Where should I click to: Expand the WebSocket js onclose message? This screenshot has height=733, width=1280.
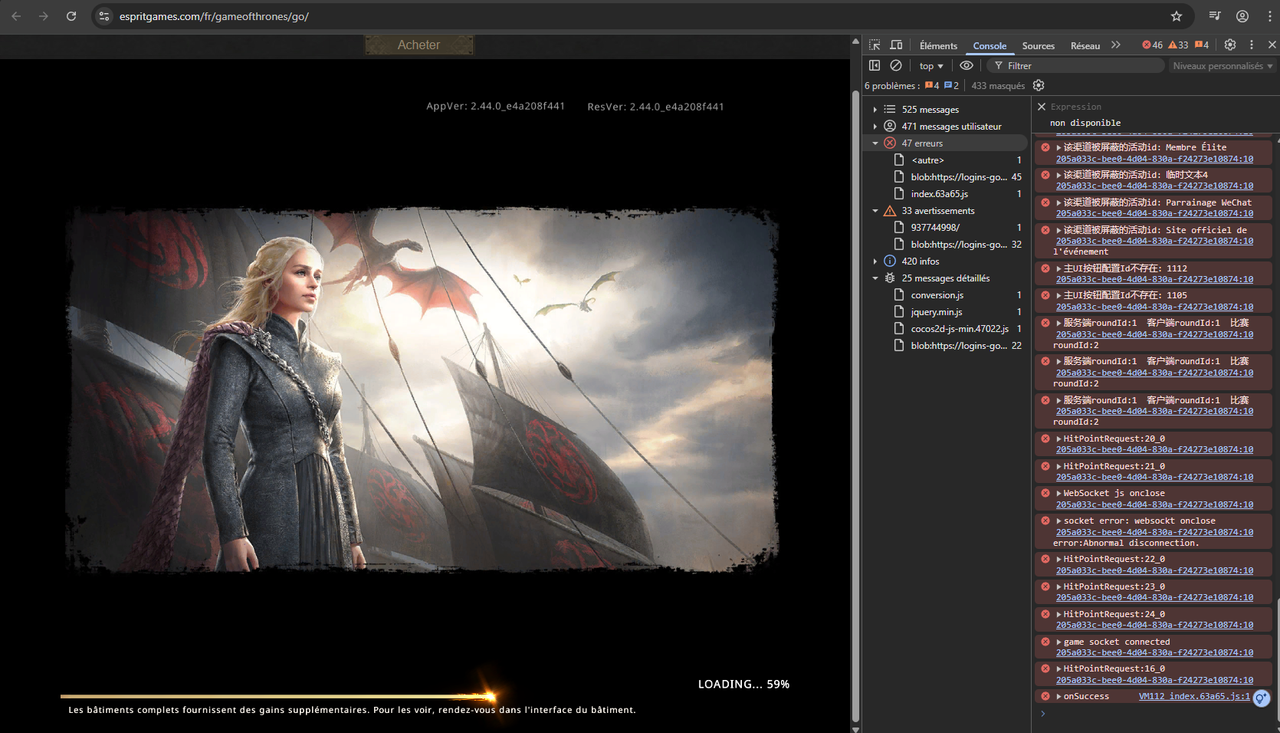(x=1059, y=493)
